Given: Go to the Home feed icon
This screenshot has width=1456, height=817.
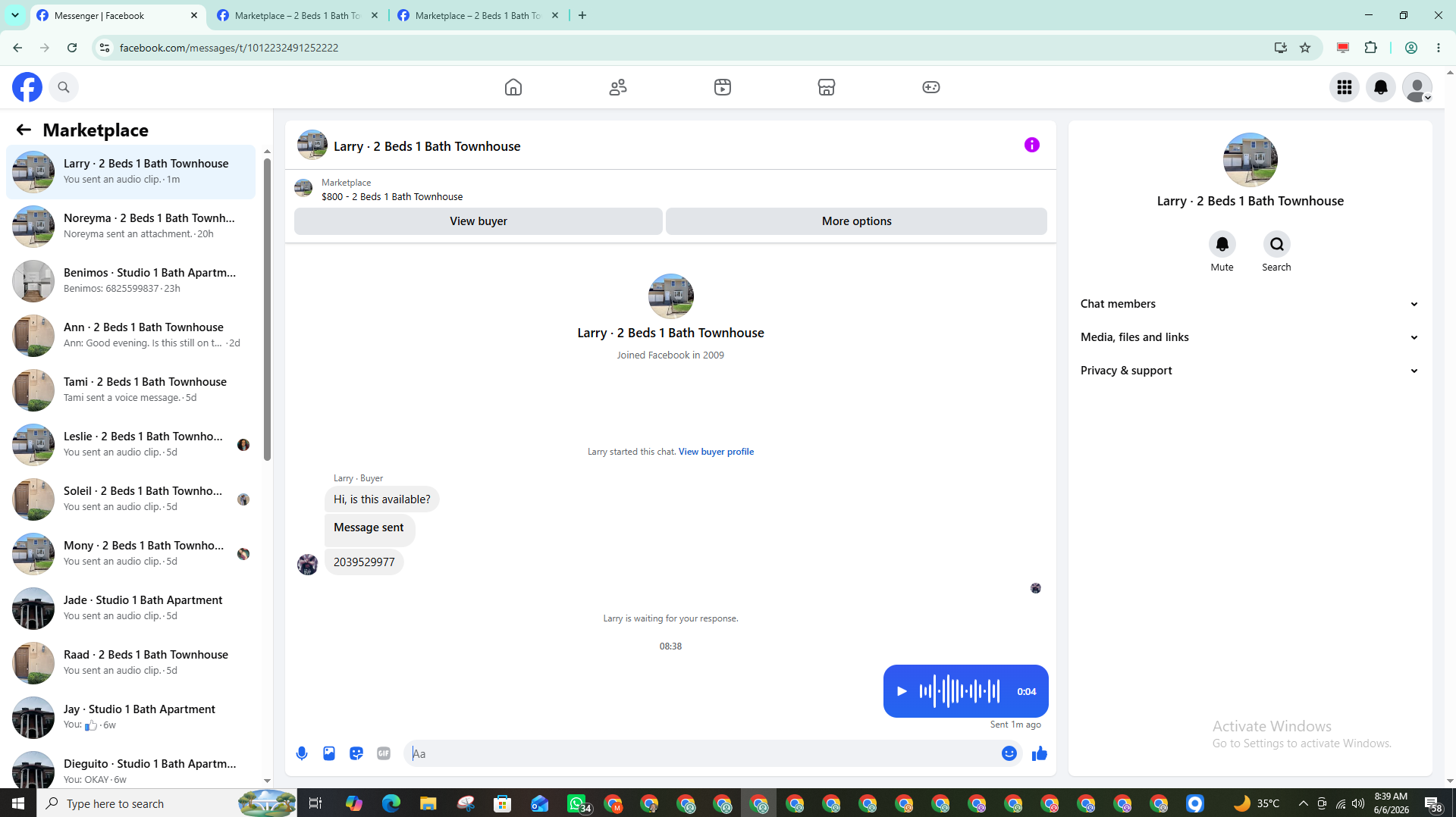Looking at the screenshot, I should [x=513, y=87].
